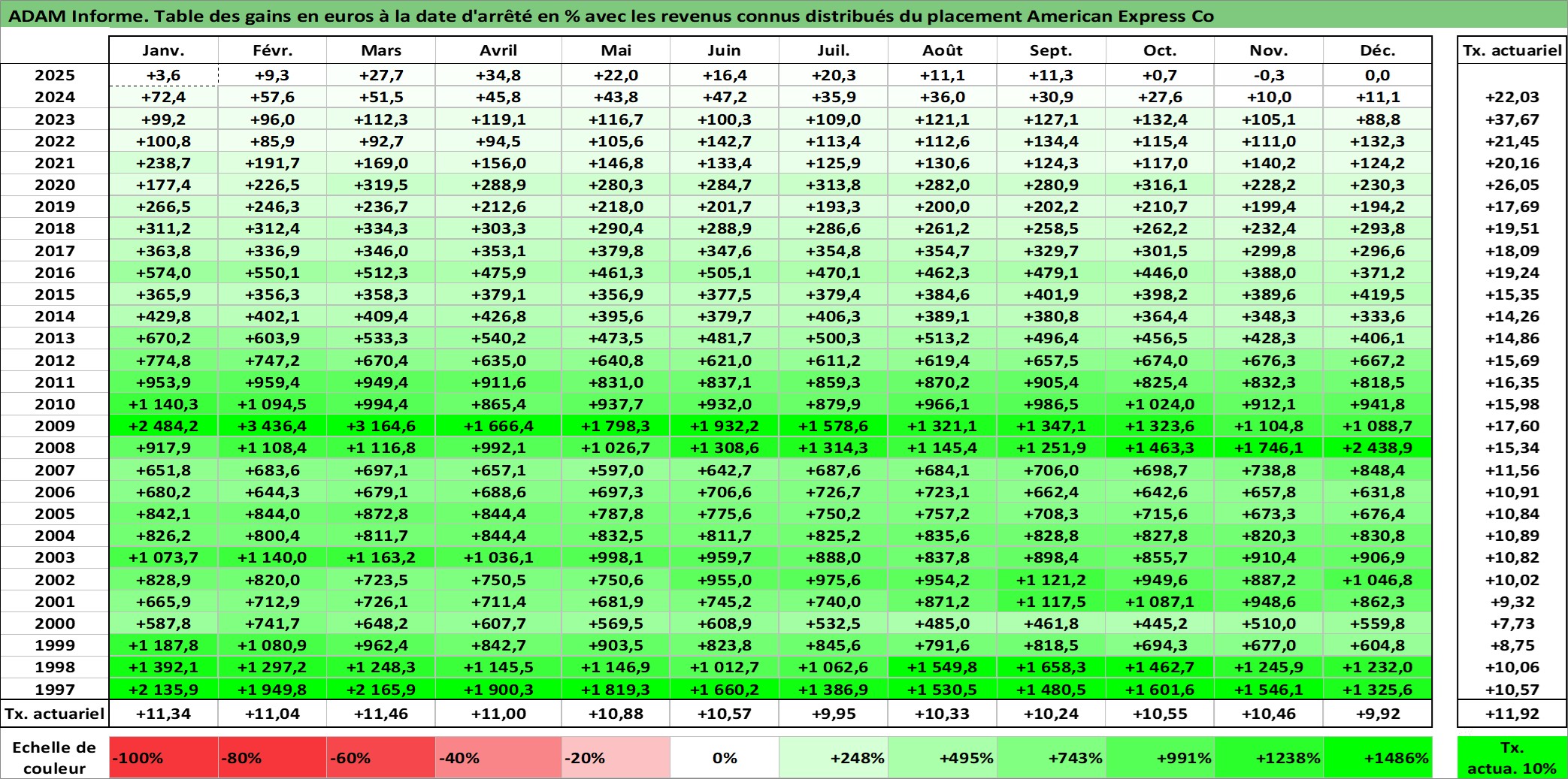Click the +248% pale green swatch
This screenshot has width=1568, height=779.
coord(834,757)
